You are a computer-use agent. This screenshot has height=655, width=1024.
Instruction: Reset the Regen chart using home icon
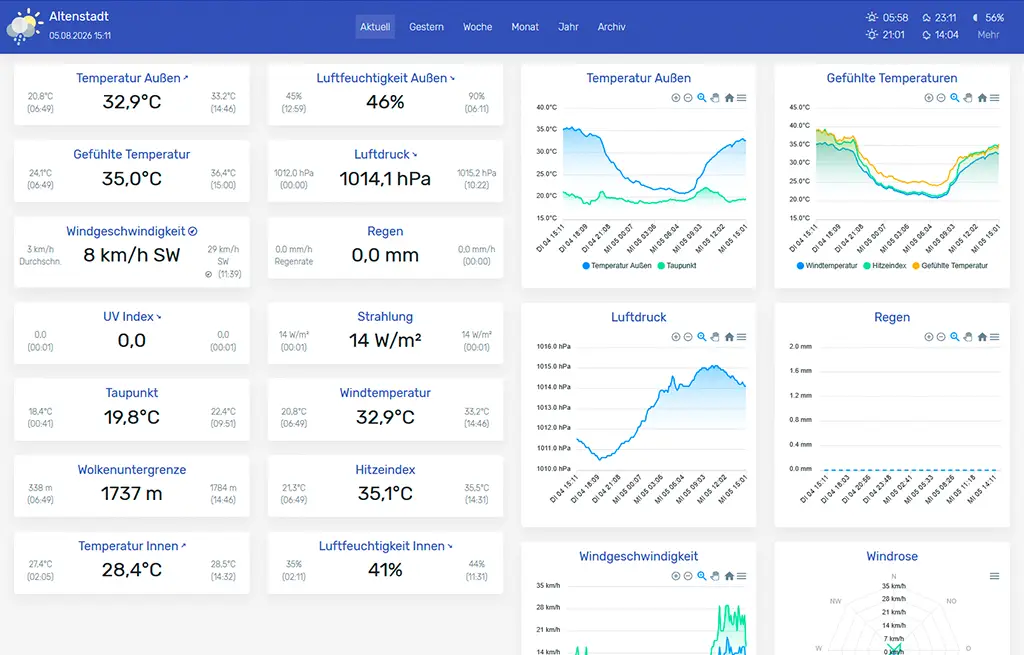click(x=982, y=337)
